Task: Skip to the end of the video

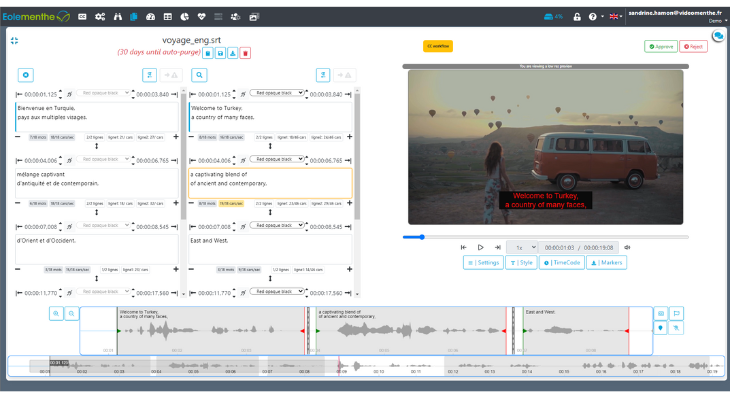Action: pyautogui.click(x=498, y=247)
